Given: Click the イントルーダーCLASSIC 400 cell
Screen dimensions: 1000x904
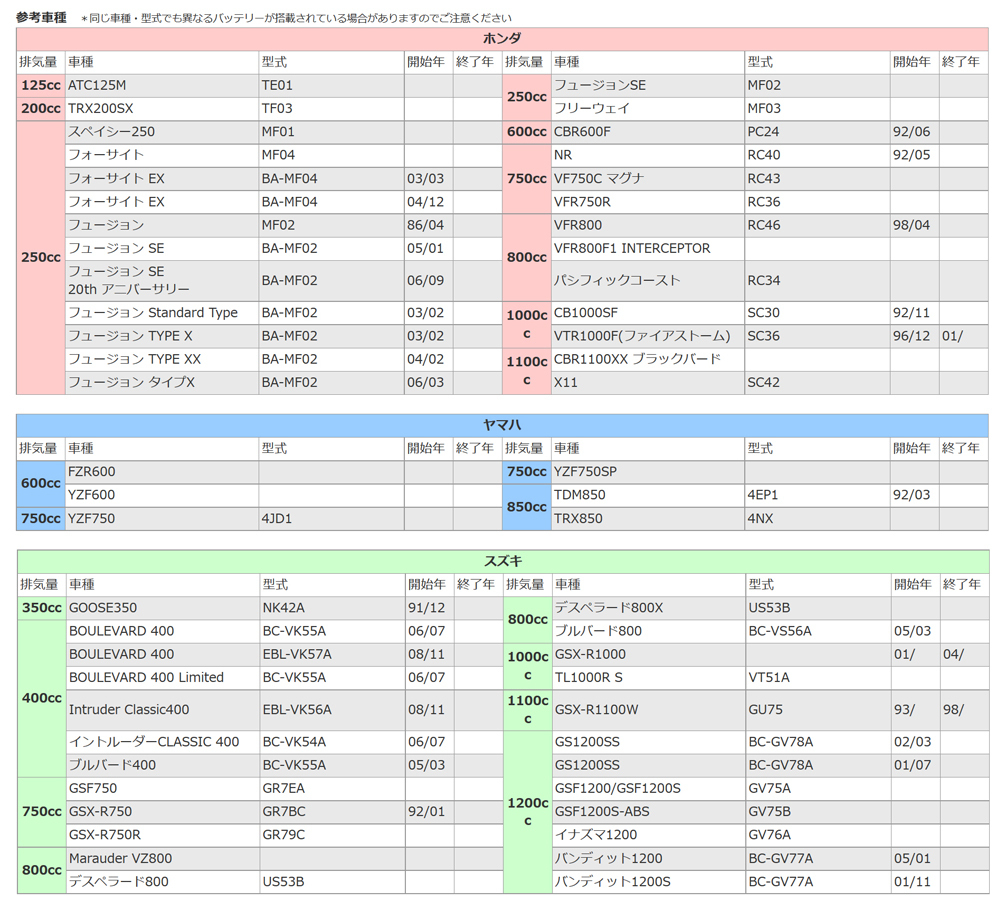Looking at the screenshot, I should [163, 742].
